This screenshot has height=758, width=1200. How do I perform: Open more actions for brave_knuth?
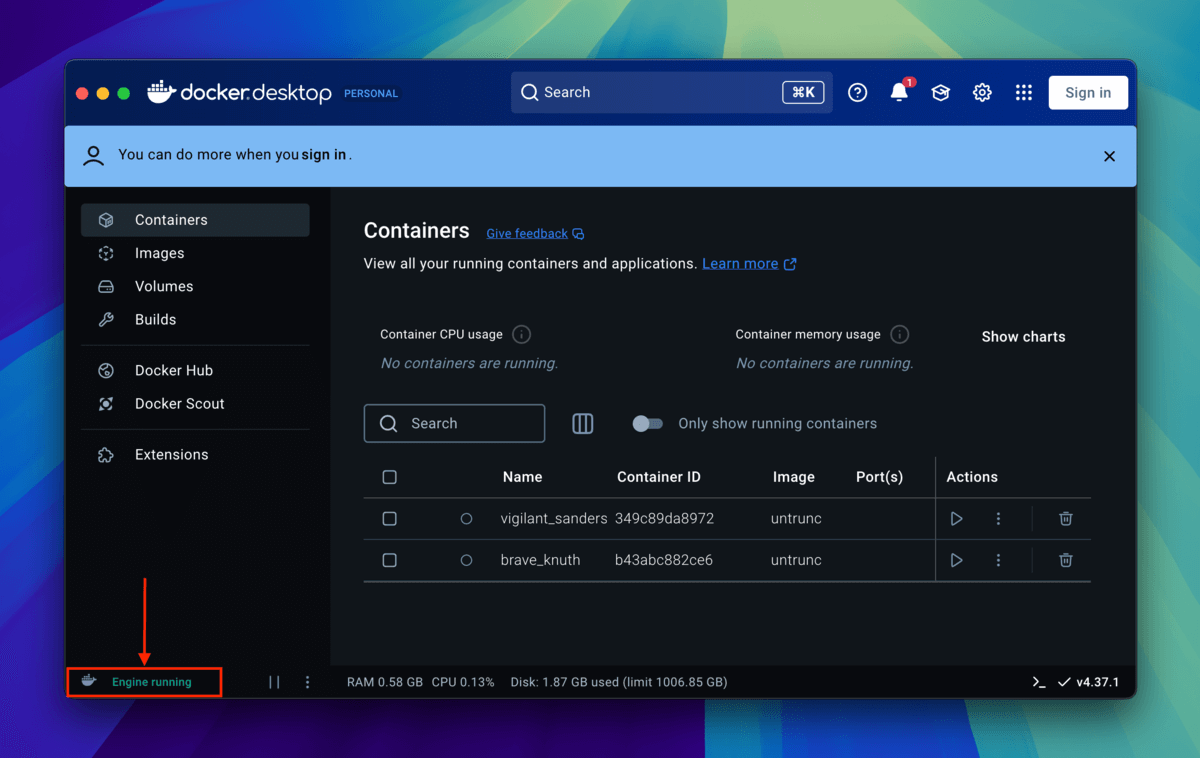click(998, 560)
